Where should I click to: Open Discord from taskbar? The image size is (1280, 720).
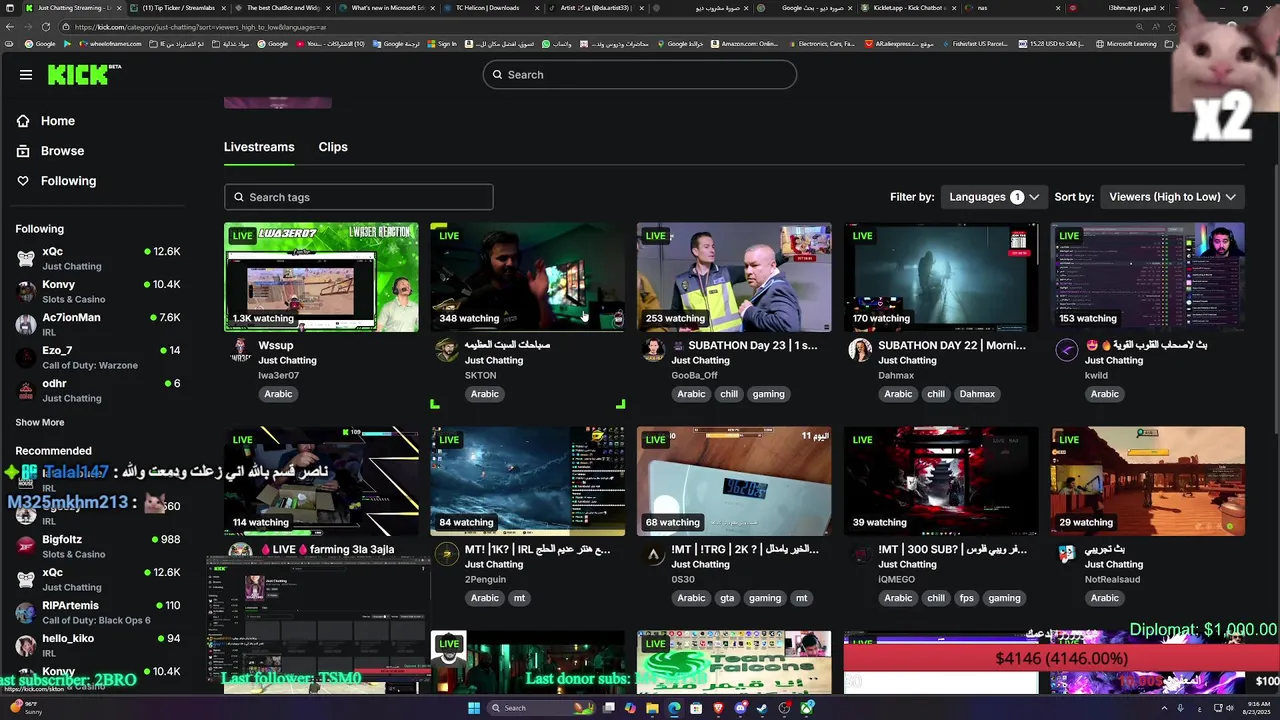pyautogui.click(x=740, y=708)
